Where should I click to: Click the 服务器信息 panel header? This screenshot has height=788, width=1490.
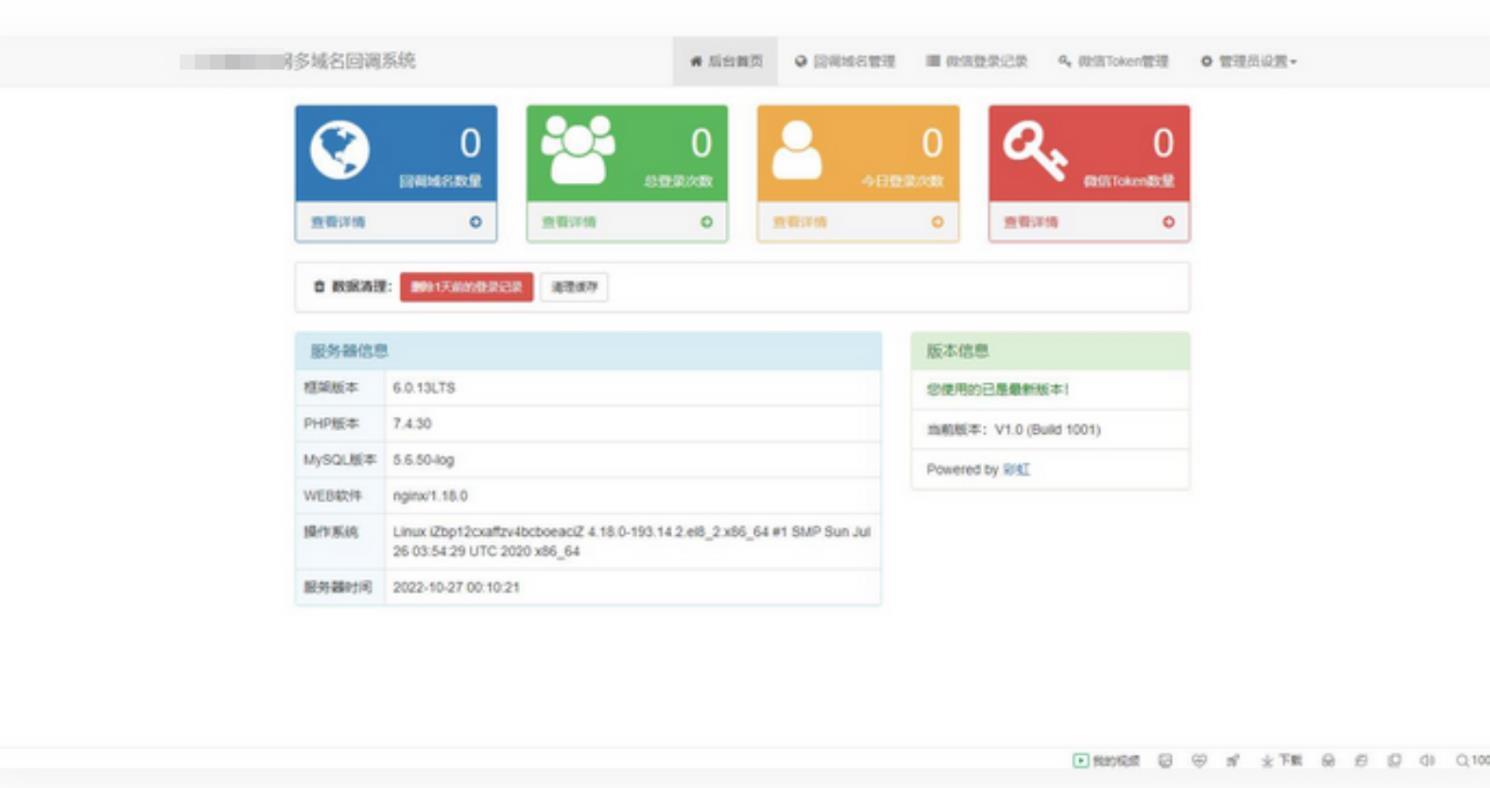[x=588, y=351]
